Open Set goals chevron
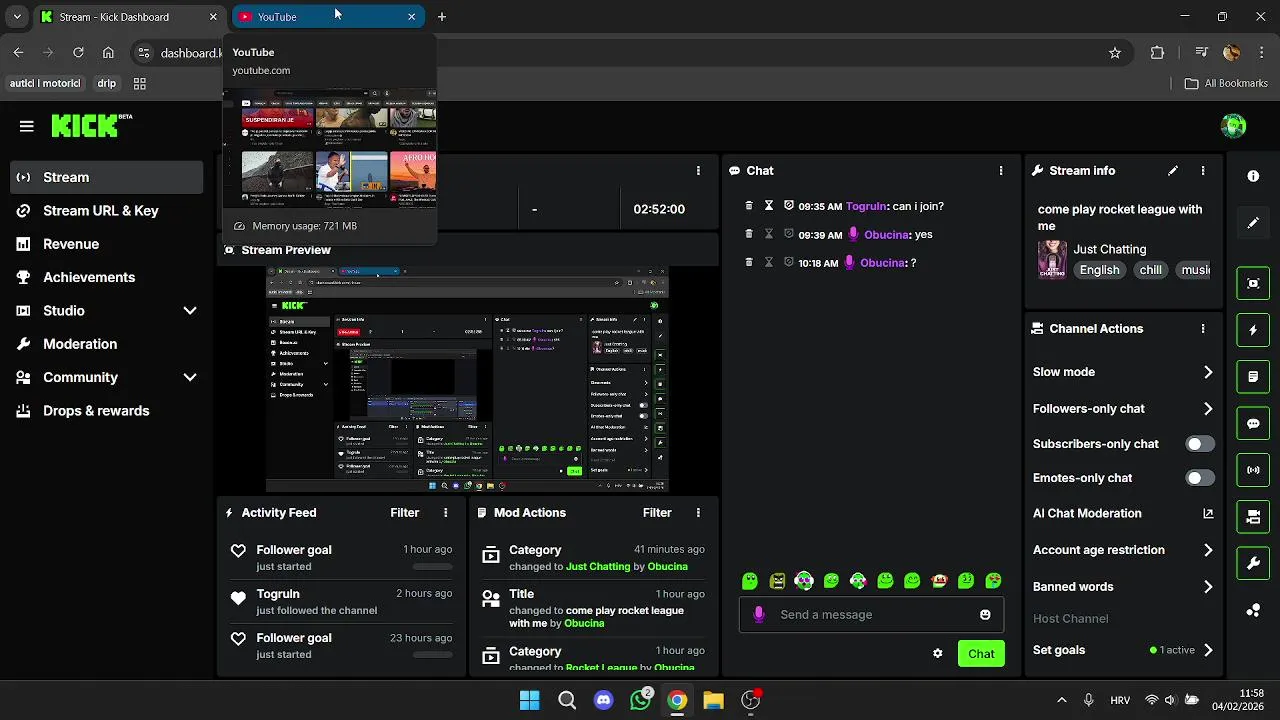1280x720 pixels. pos(1208,650)
